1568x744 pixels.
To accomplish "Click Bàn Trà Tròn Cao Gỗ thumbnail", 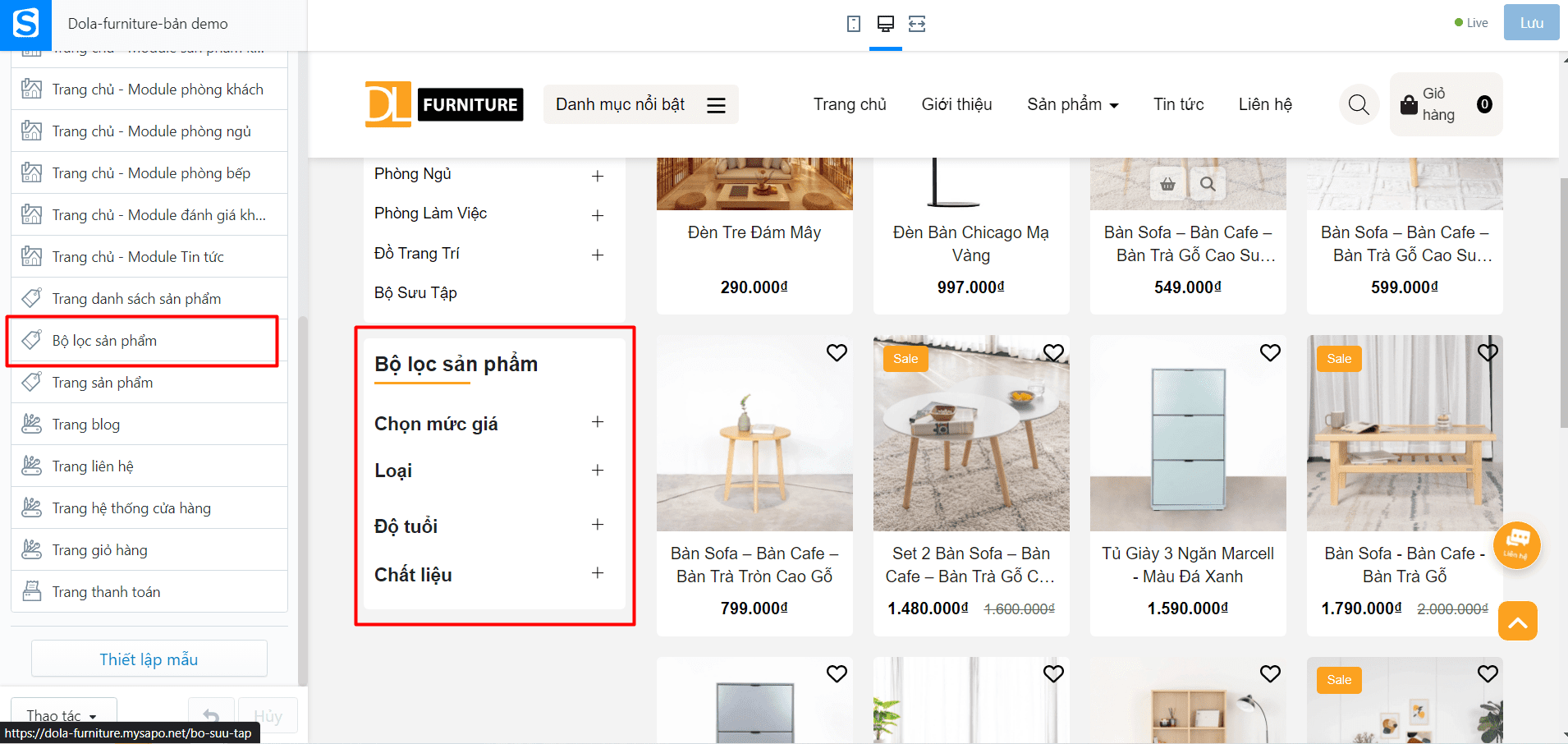I will pyautogui.click(x=754, y=433).
